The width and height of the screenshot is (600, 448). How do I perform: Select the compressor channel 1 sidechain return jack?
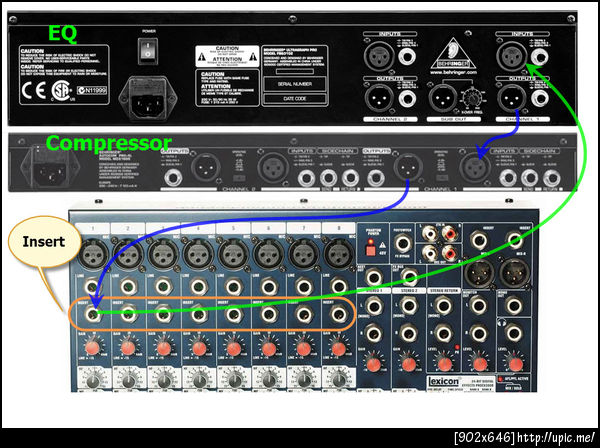(x=551, y=178)
